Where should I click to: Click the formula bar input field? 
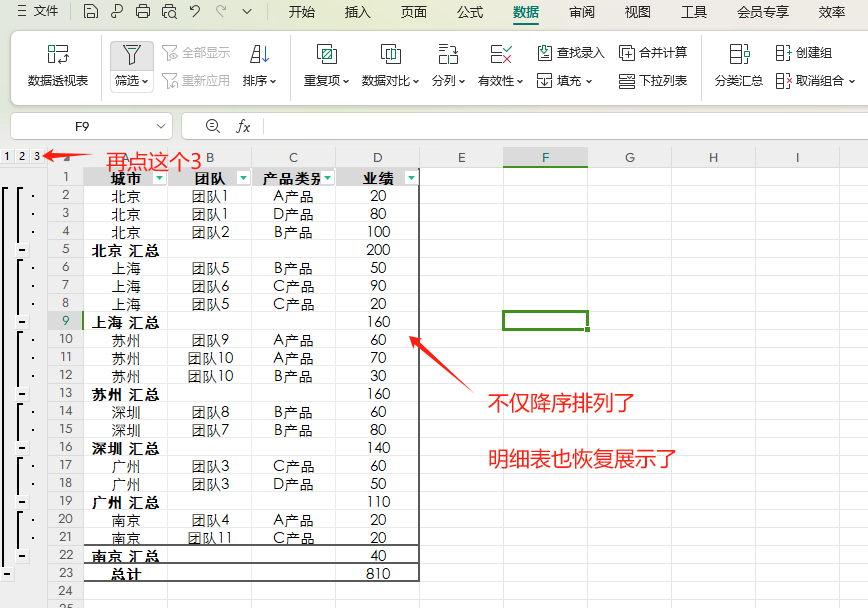click(x=566, y=126)
